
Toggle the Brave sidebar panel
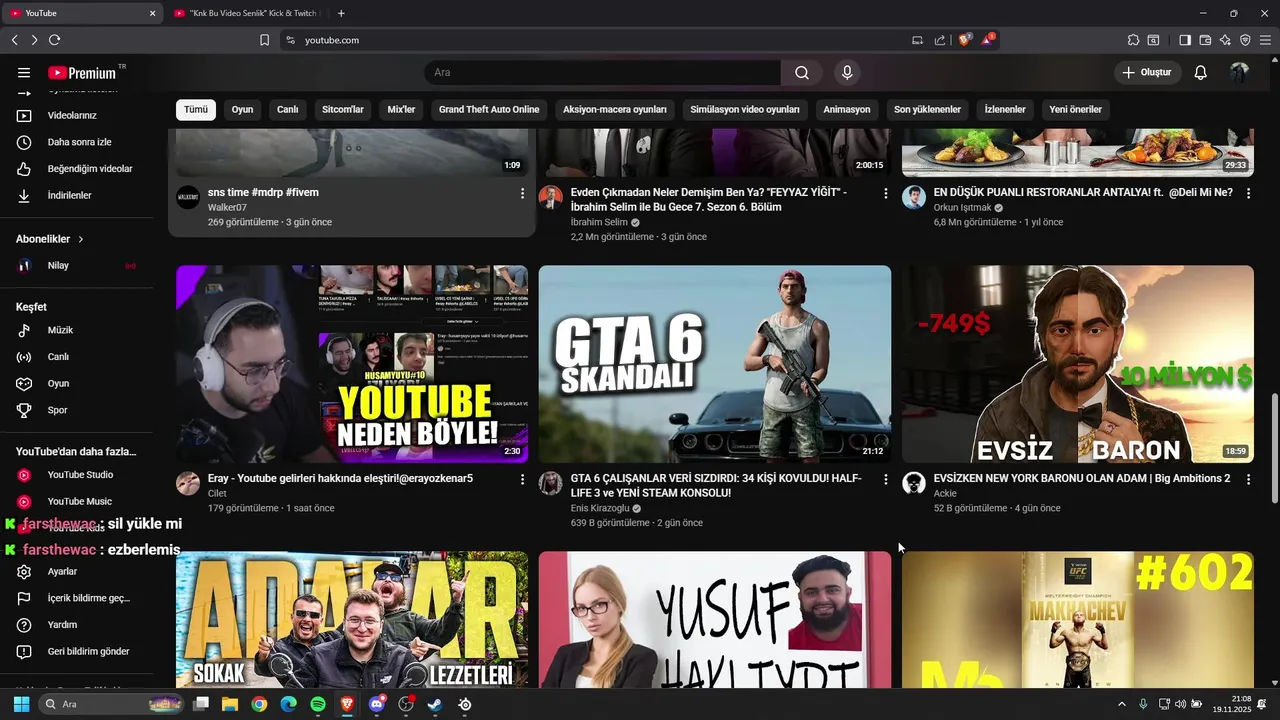(x=1185, y=40)
